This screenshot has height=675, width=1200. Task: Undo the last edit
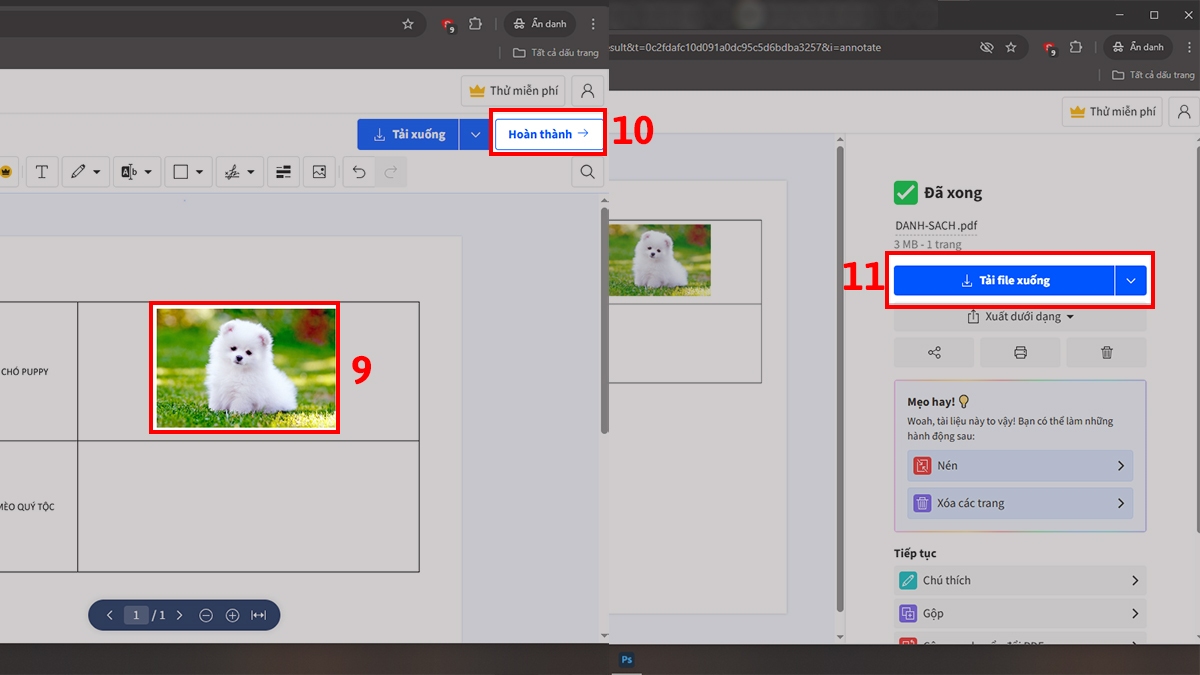pos(359,172)
